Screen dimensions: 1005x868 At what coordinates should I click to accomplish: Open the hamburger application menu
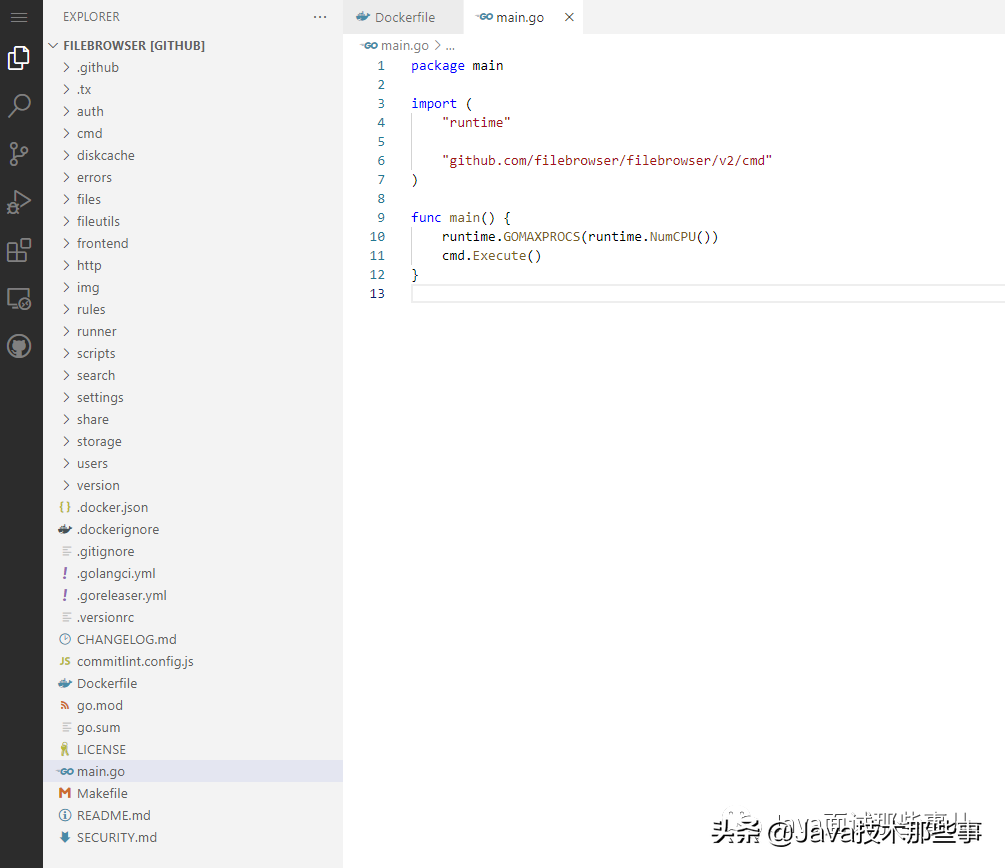pyautogui.click(x=19, y=17)
